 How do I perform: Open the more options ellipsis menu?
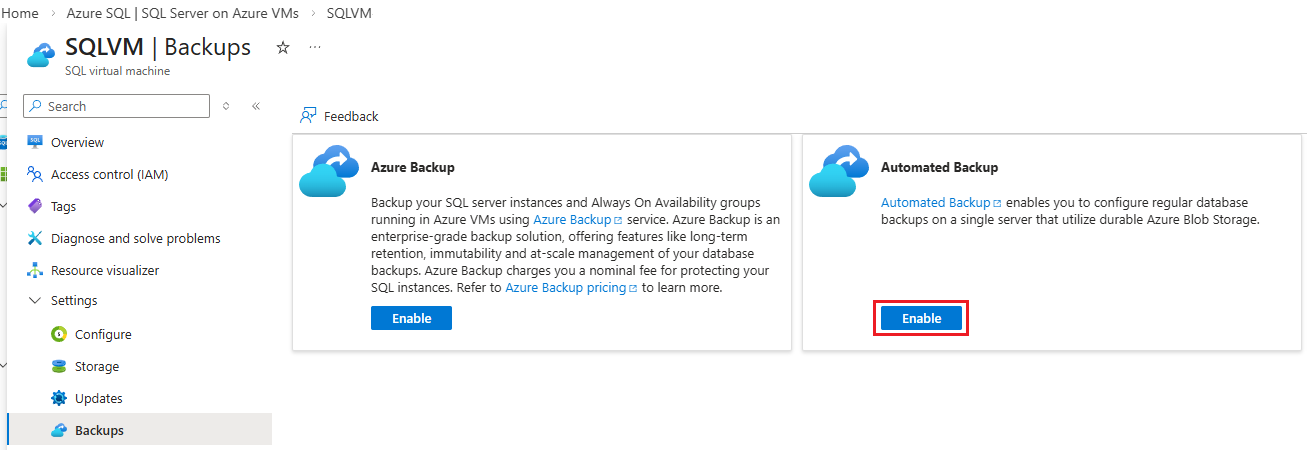coord(315,47)
